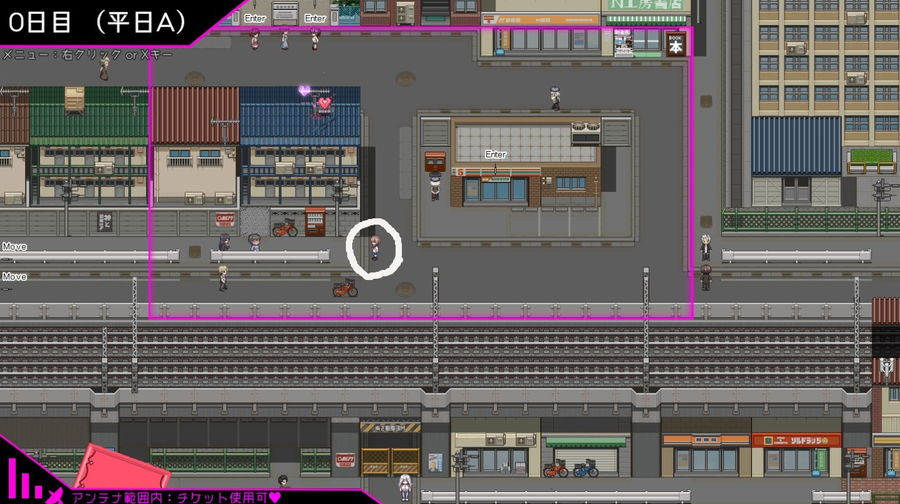The height and width of the screenshot is (504, 900).
Task: Click the orange post office sign at the top
Action: coord(539,20)
